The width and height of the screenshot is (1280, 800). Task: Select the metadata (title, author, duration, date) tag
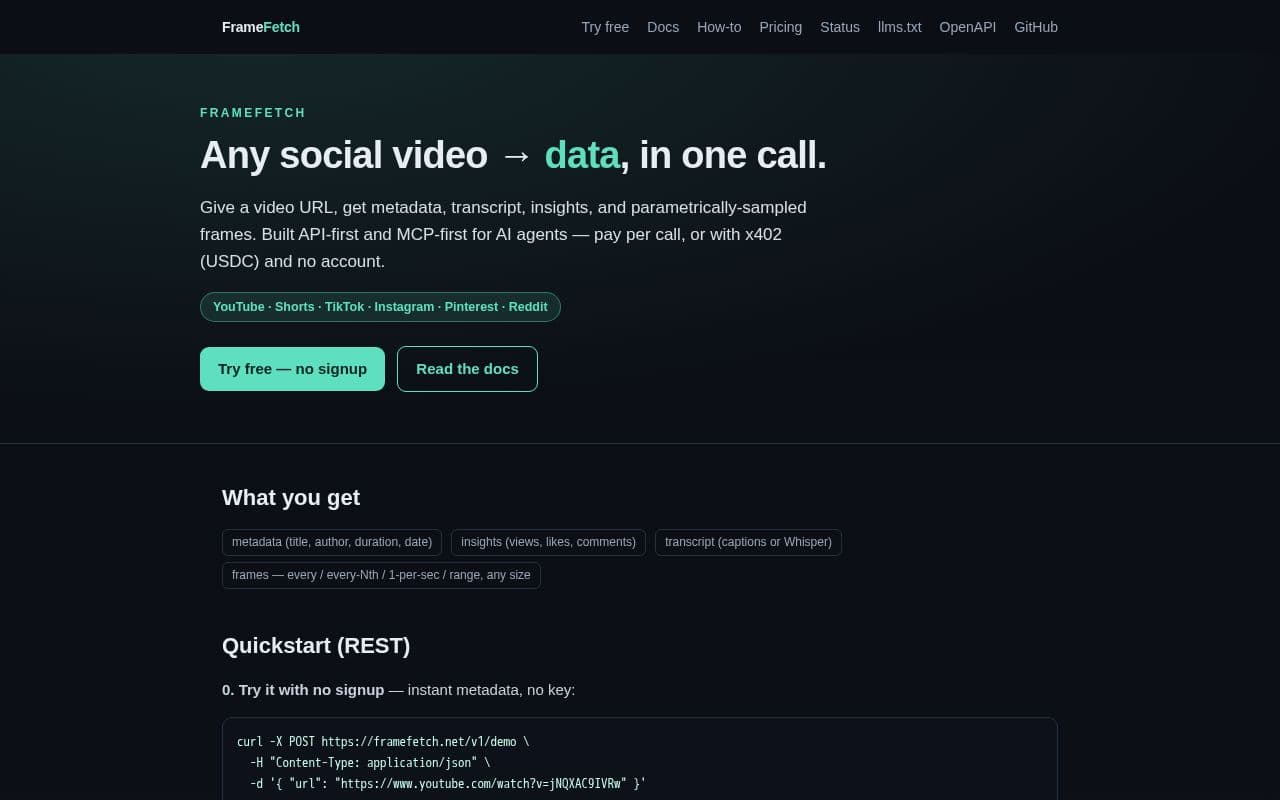[332, 542]
